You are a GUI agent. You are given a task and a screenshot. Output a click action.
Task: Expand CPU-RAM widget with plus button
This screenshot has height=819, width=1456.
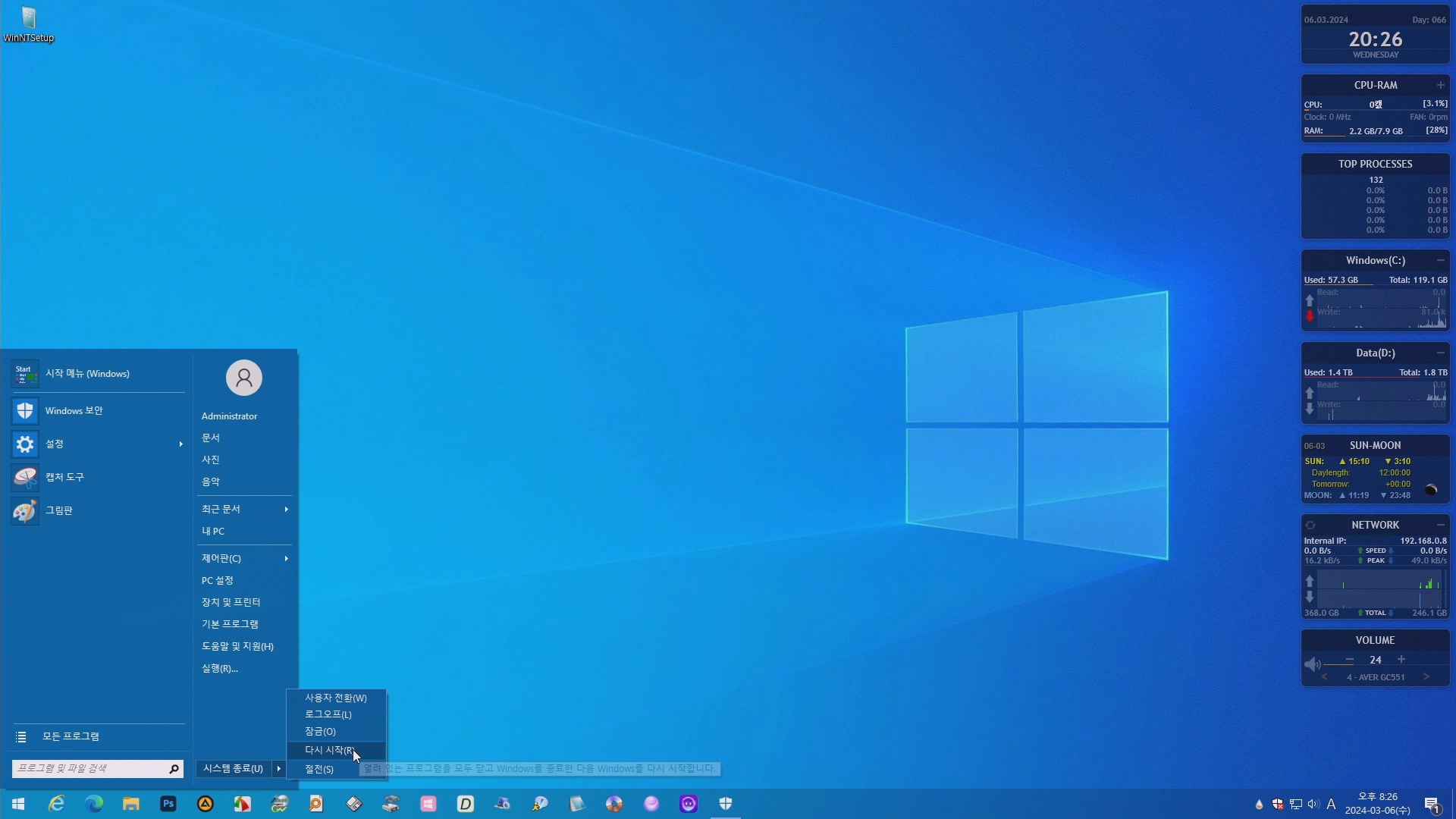click(x=1440, y=85)
